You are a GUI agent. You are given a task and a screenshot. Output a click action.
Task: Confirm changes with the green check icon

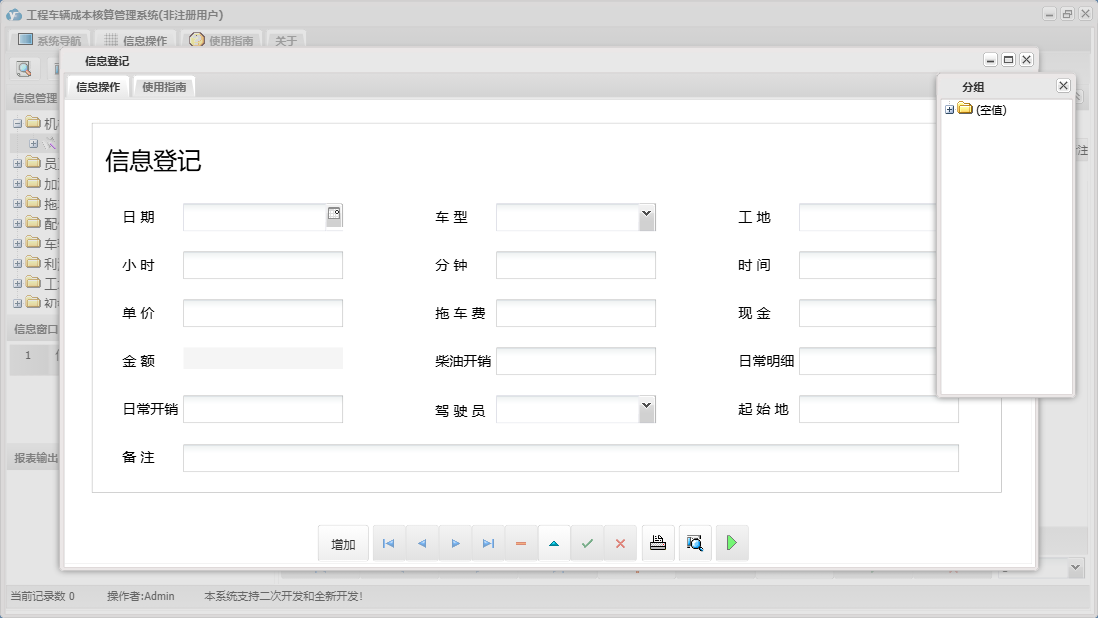point(587,542)
